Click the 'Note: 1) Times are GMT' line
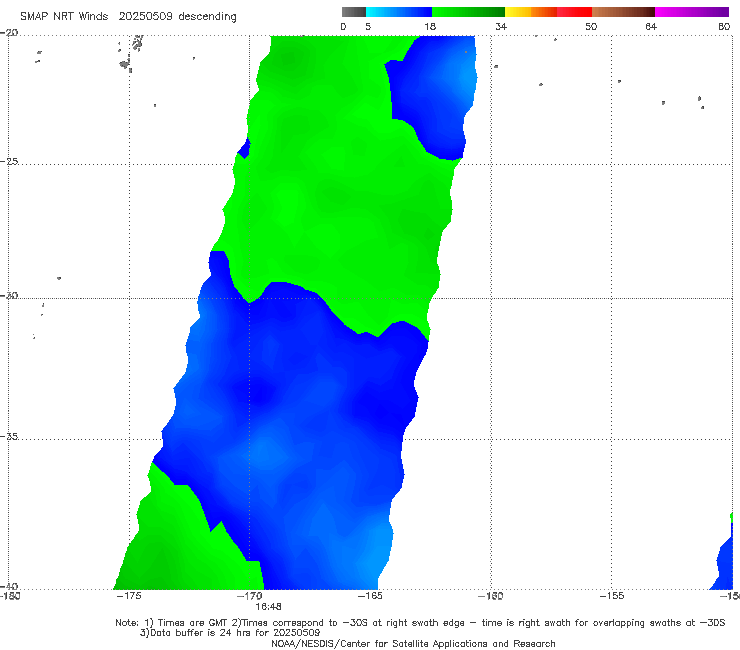Viewport: 740px width, 650px height. [x=420, y=623]
